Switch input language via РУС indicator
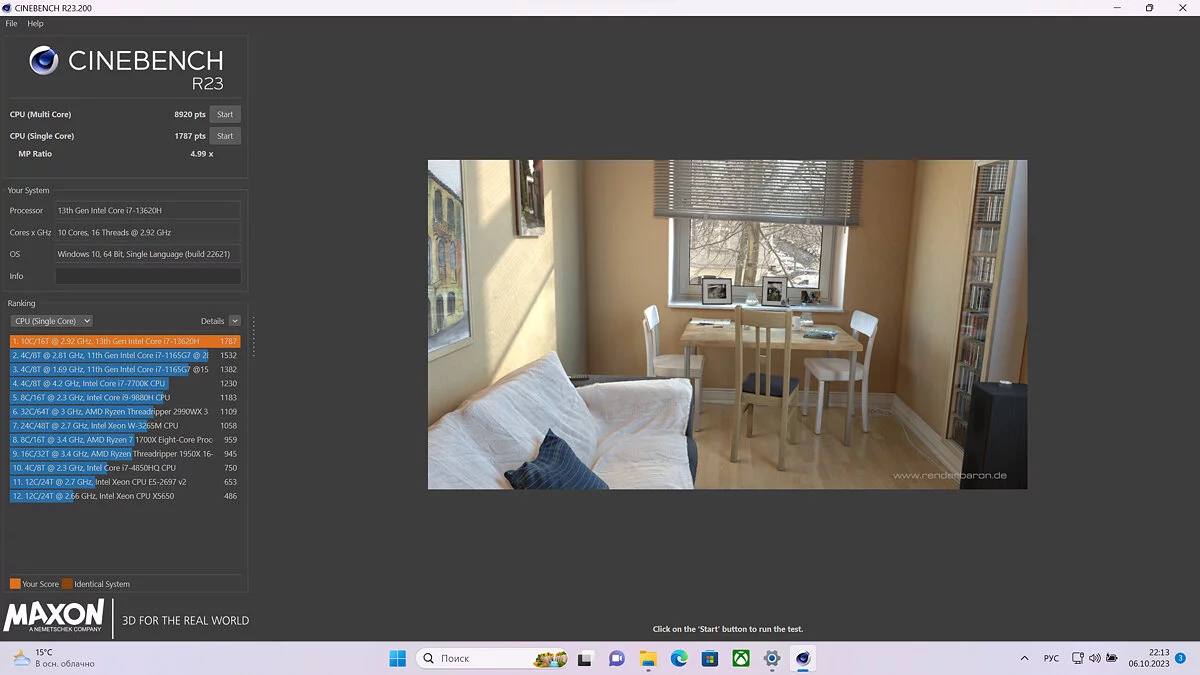 point(1051,658)
